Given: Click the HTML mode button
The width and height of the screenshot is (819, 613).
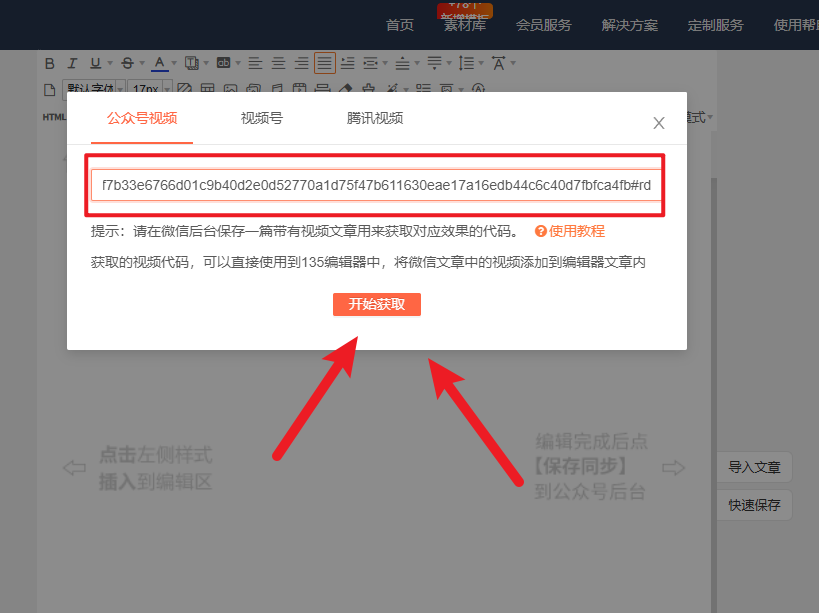Looking at the screenshot, I should coord(54,117).
